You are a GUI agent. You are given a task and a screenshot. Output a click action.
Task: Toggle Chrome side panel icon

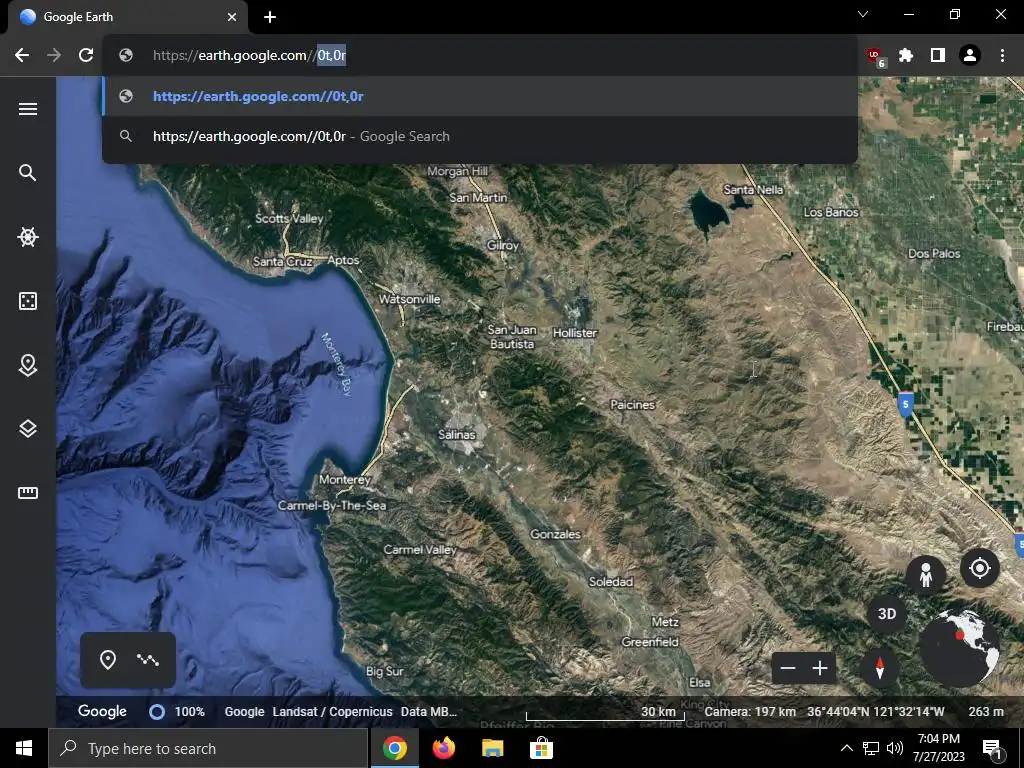click(x=938, y=55)
